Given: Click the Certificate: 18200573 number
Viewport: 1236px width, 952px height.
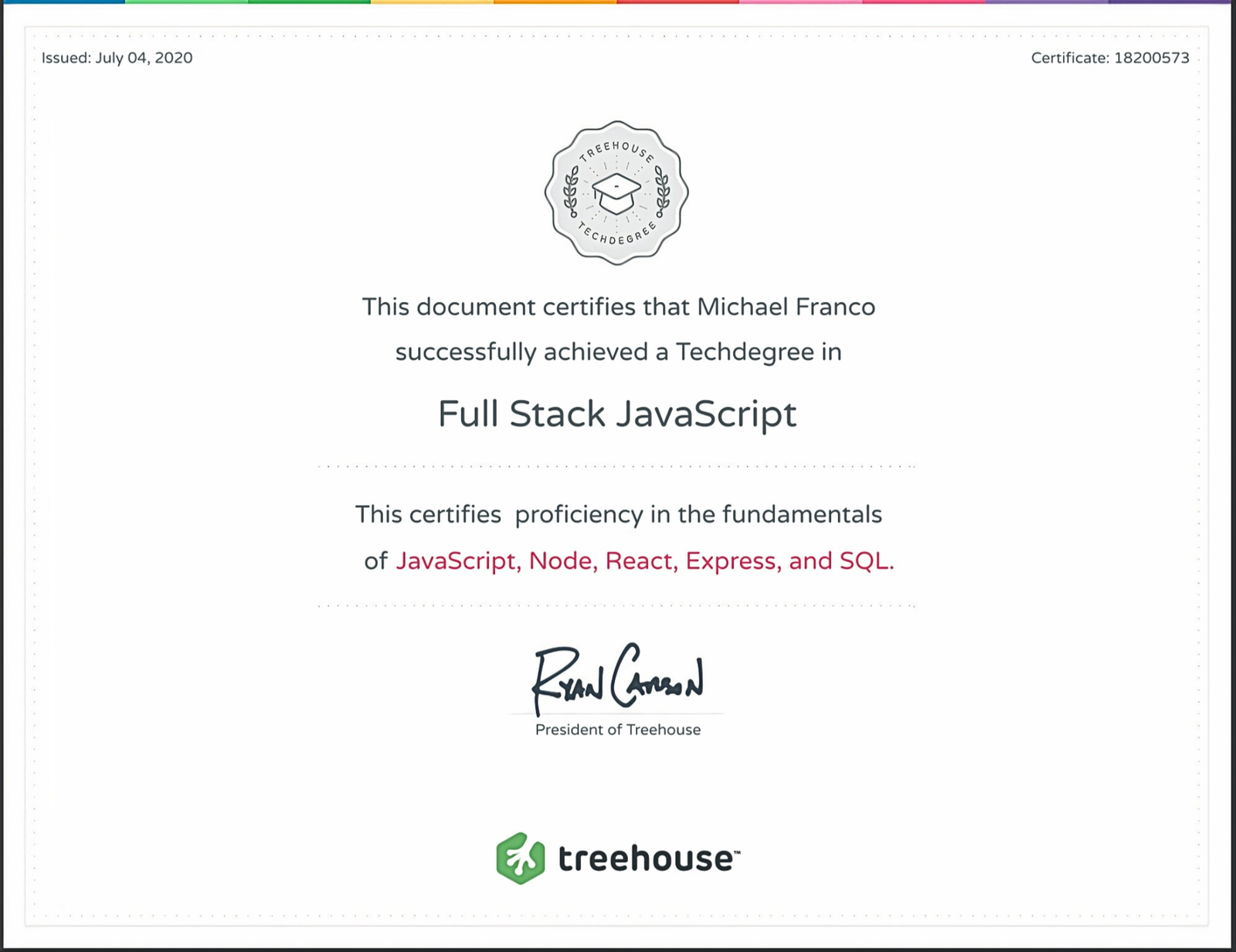Looking at the screenshot, I should 1109,58.
